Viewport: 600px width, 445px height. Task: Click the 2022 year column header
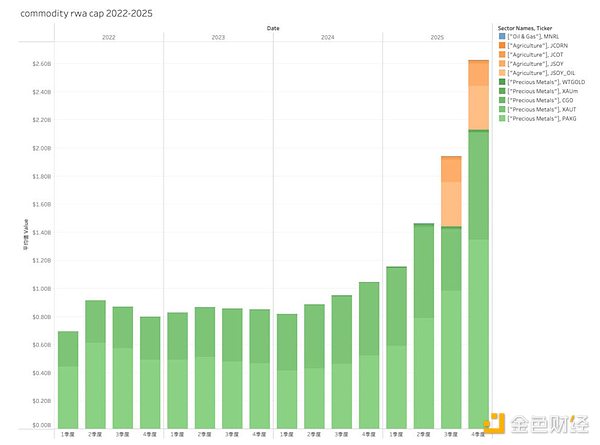tap(108, 37)
